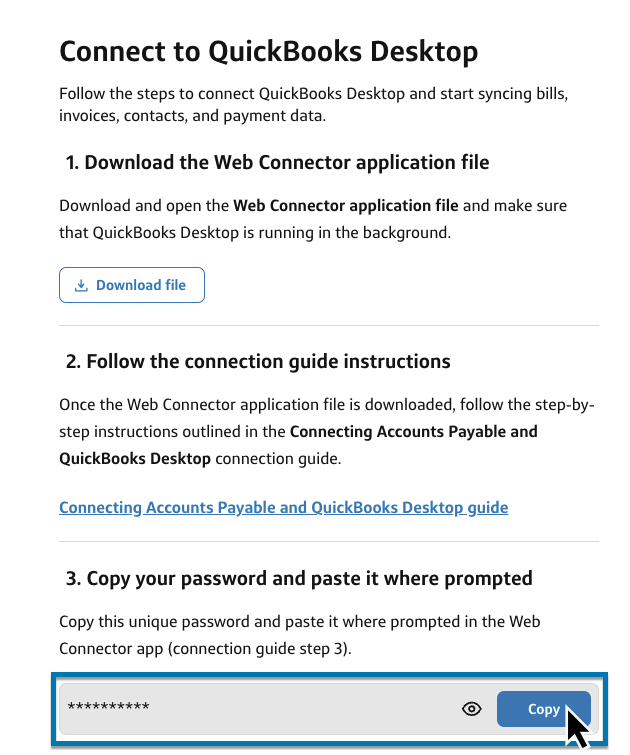Click the masked password field
Screen dimensions: 630x755
250,709
